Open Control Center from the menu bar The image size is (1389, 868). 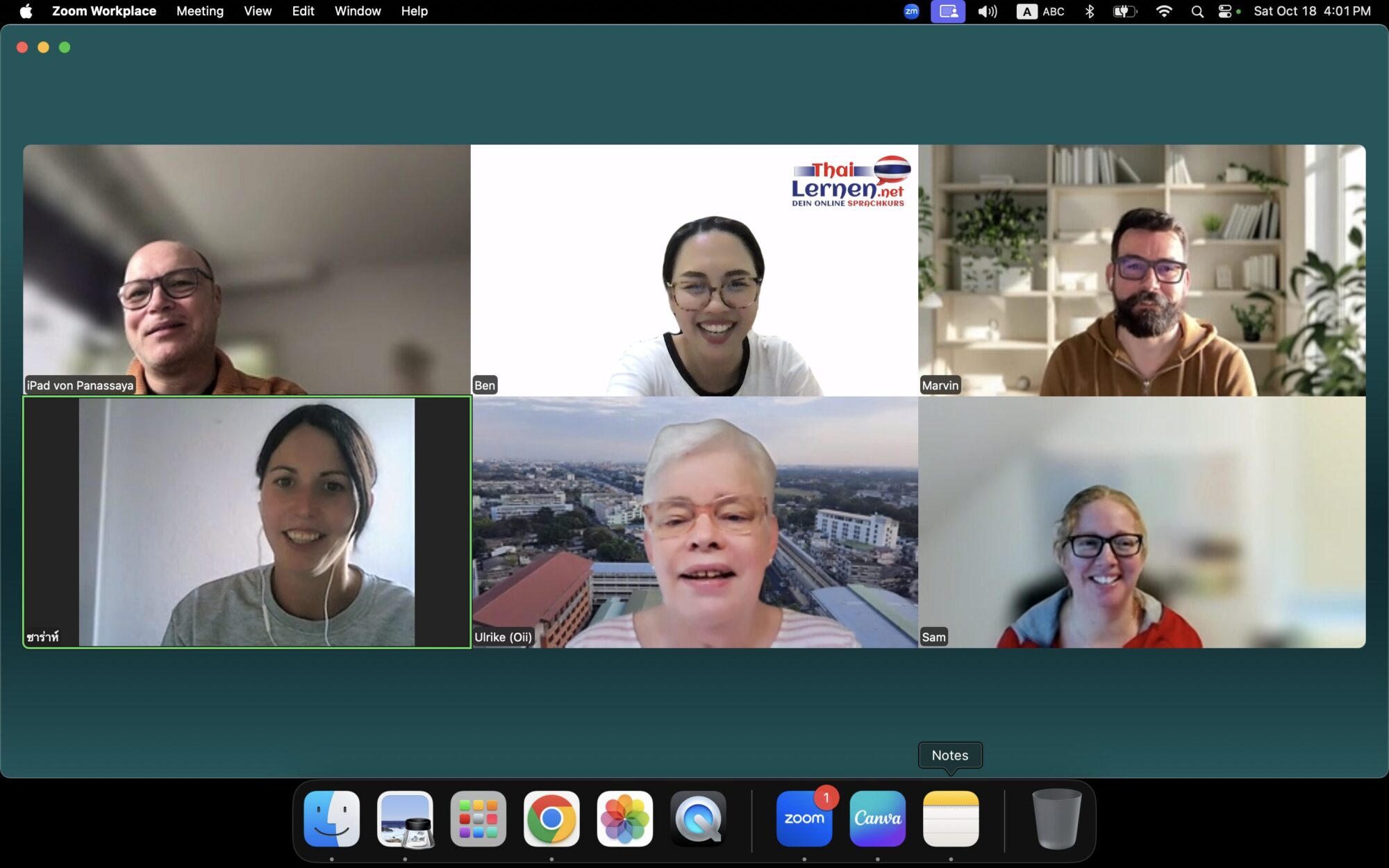1225,11
